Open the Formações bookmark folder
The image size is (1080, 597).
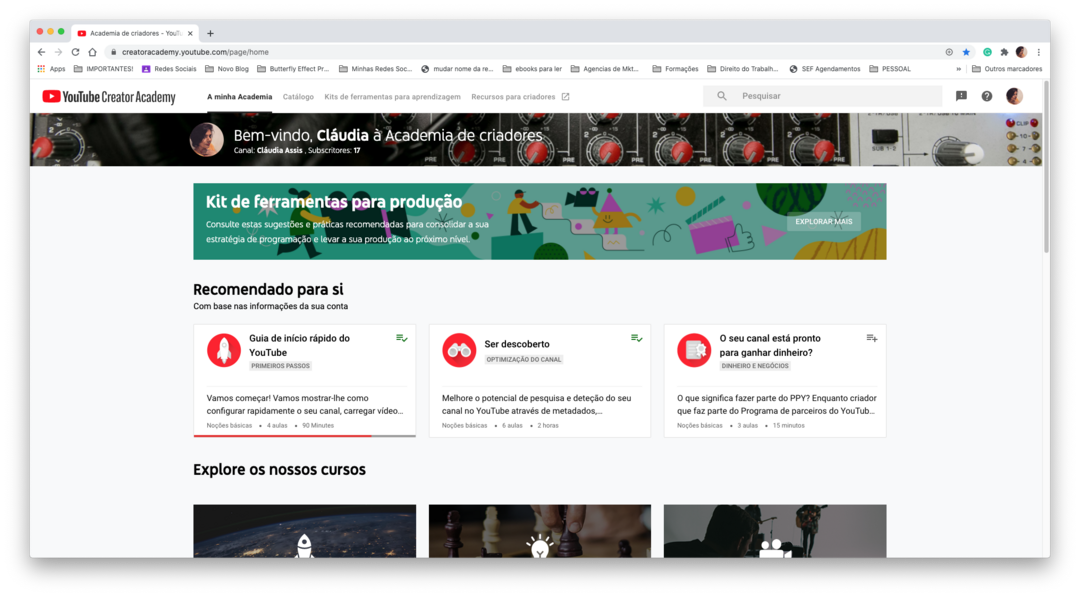pyautogui.click(x=675, y=69)
